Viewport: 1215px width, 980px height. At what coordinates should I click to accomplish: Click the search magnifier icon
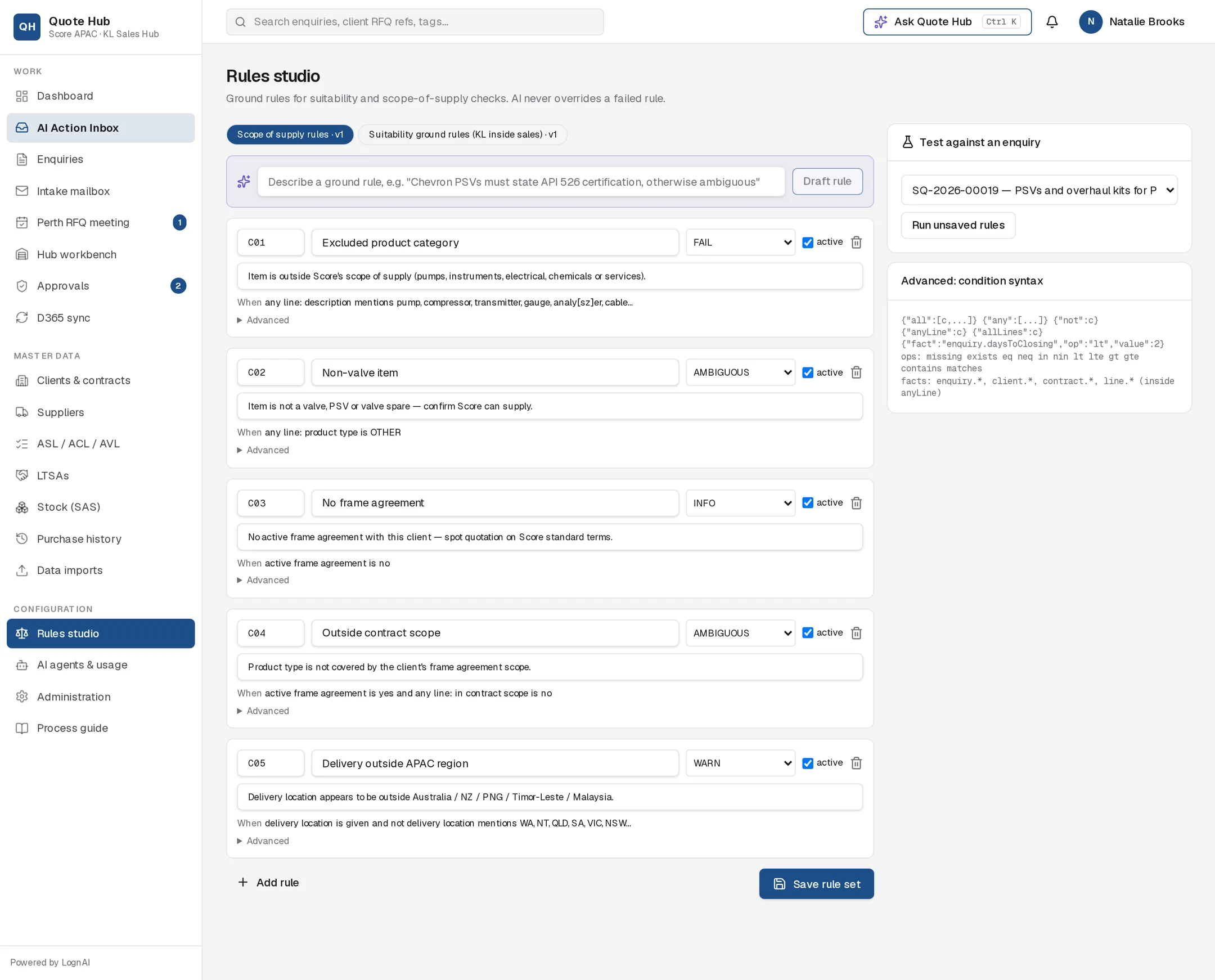[x=240, y=22]
